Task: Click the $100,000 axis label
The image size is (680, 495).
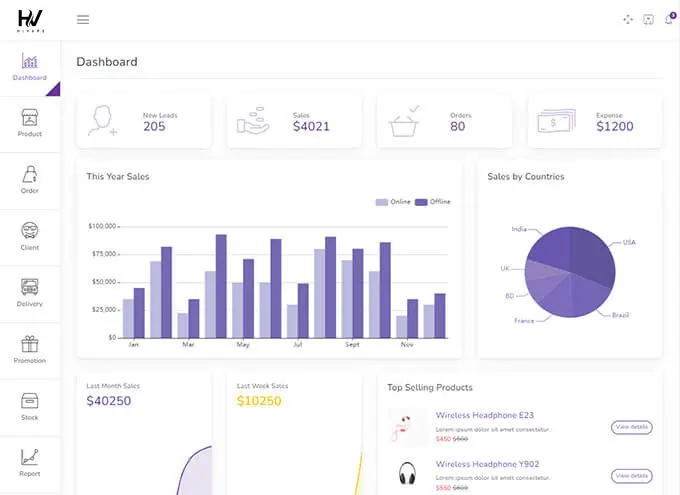Action: click(102, 226)
